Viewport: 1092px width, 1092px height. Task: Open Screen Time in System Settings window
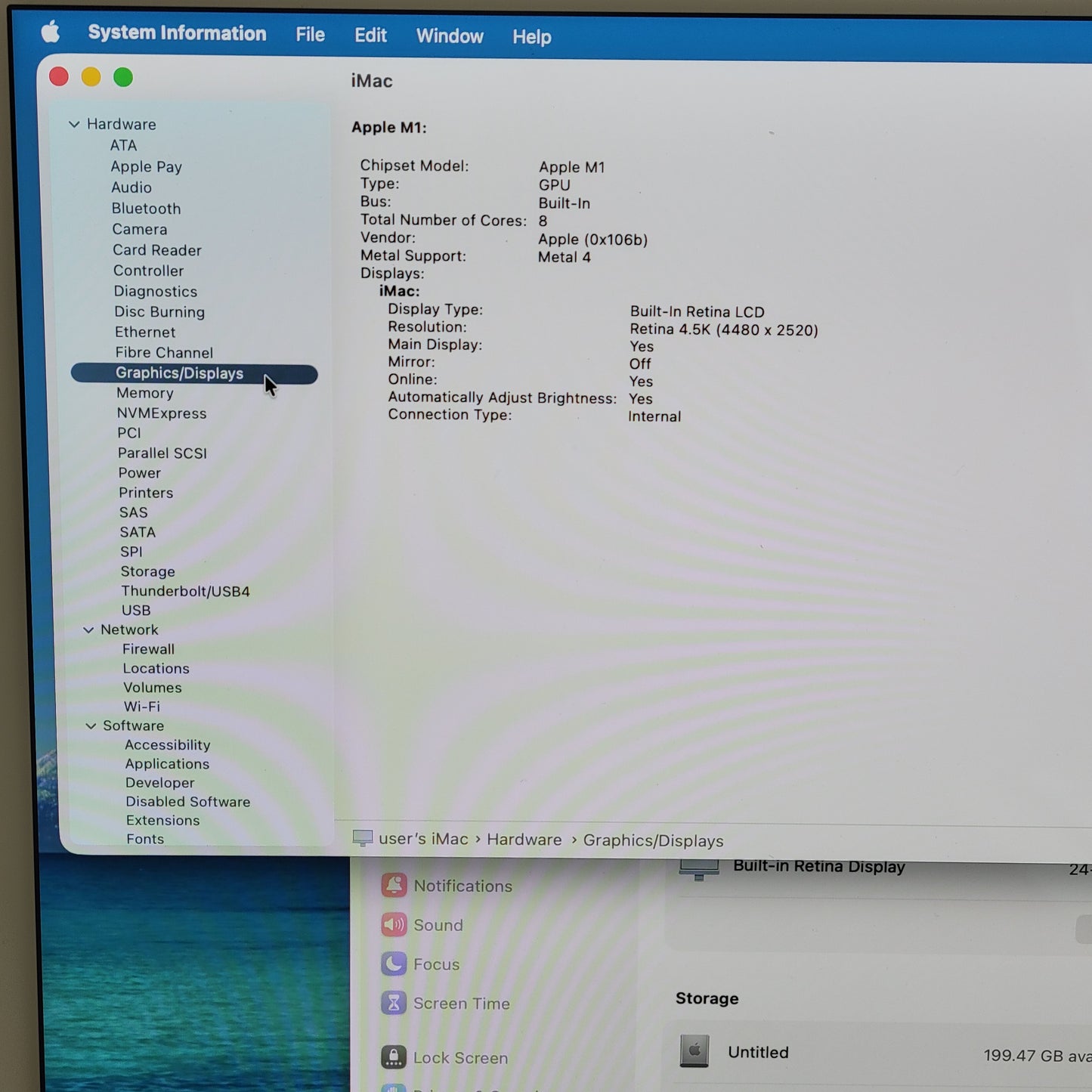(446, 1004)
